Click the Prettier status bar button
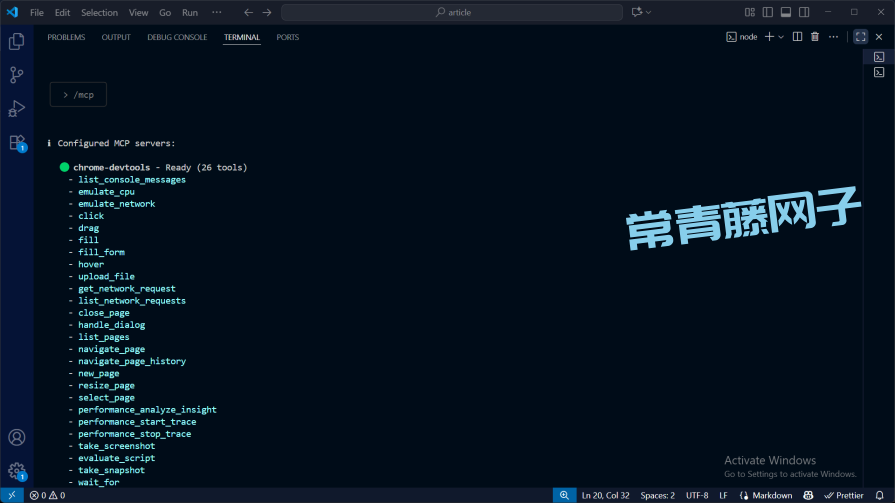Image resolution: width=895 pixels, height=503 pixels. (843, 495)
